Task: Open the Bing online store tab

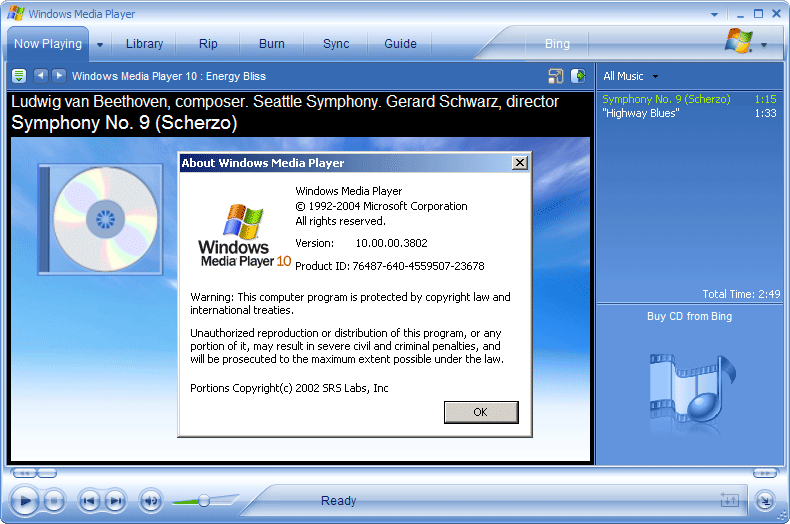Action: pos(557,44)
